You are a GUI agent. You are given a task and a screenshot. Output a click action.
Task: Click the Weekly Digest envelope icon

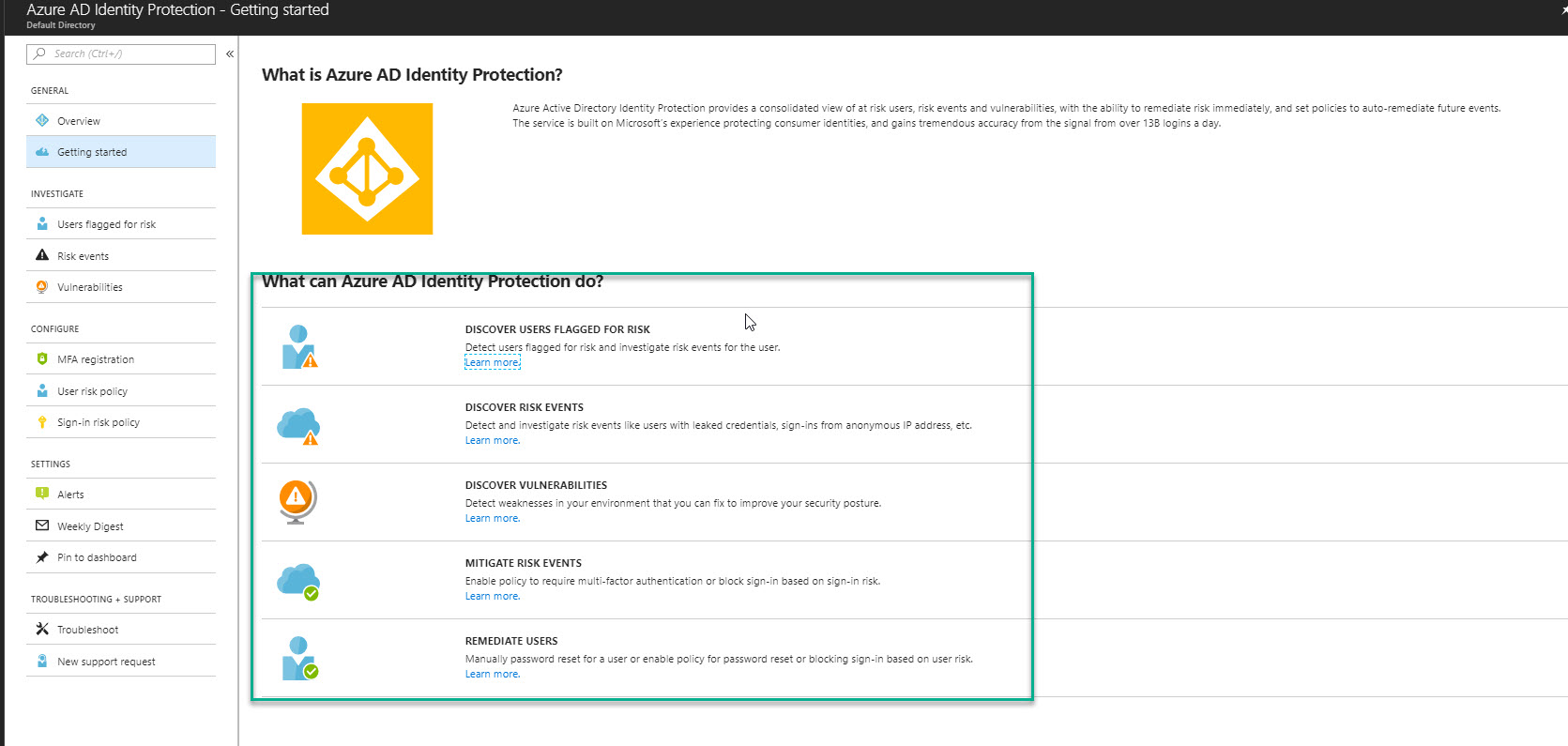click(x=42, y=525)
